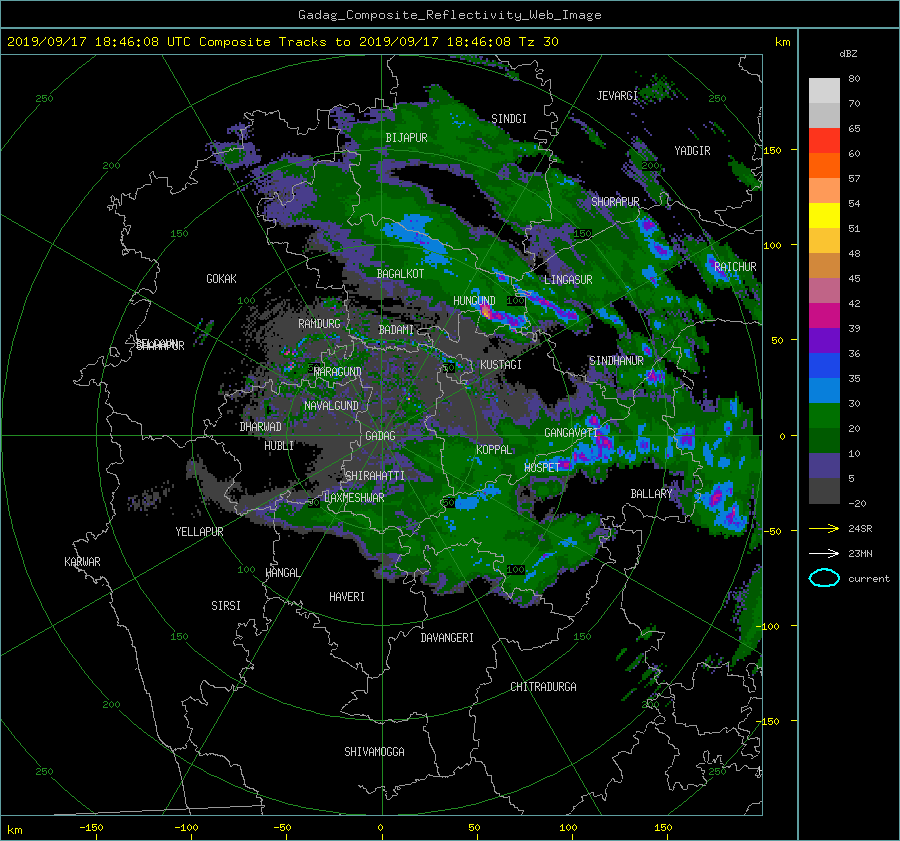Click the BAGALKOT city label
This screenshot has width=900, height=841.
(400, 274)
